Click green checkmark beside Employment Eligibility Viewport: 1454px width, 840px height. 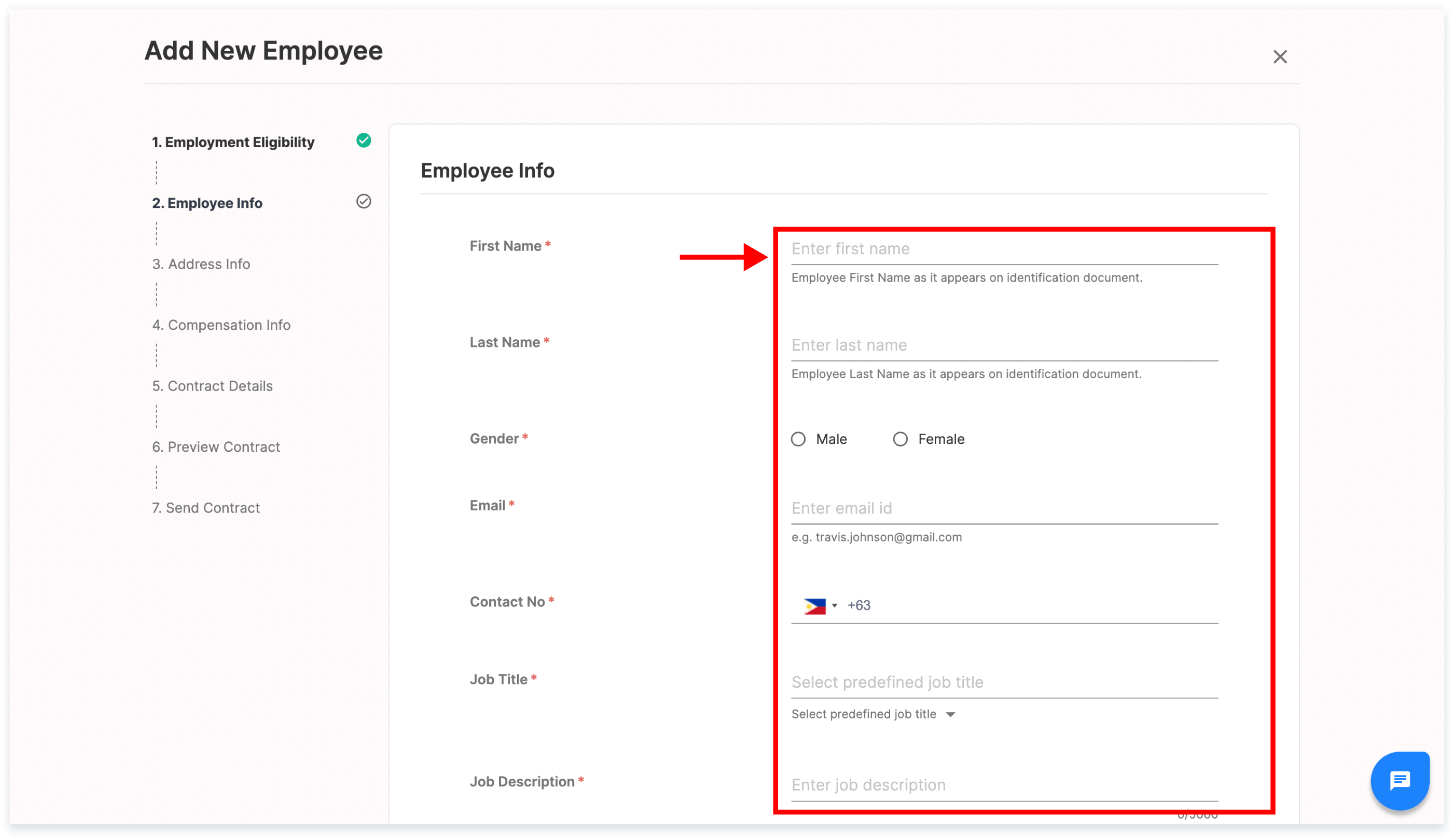coord(363,140)
